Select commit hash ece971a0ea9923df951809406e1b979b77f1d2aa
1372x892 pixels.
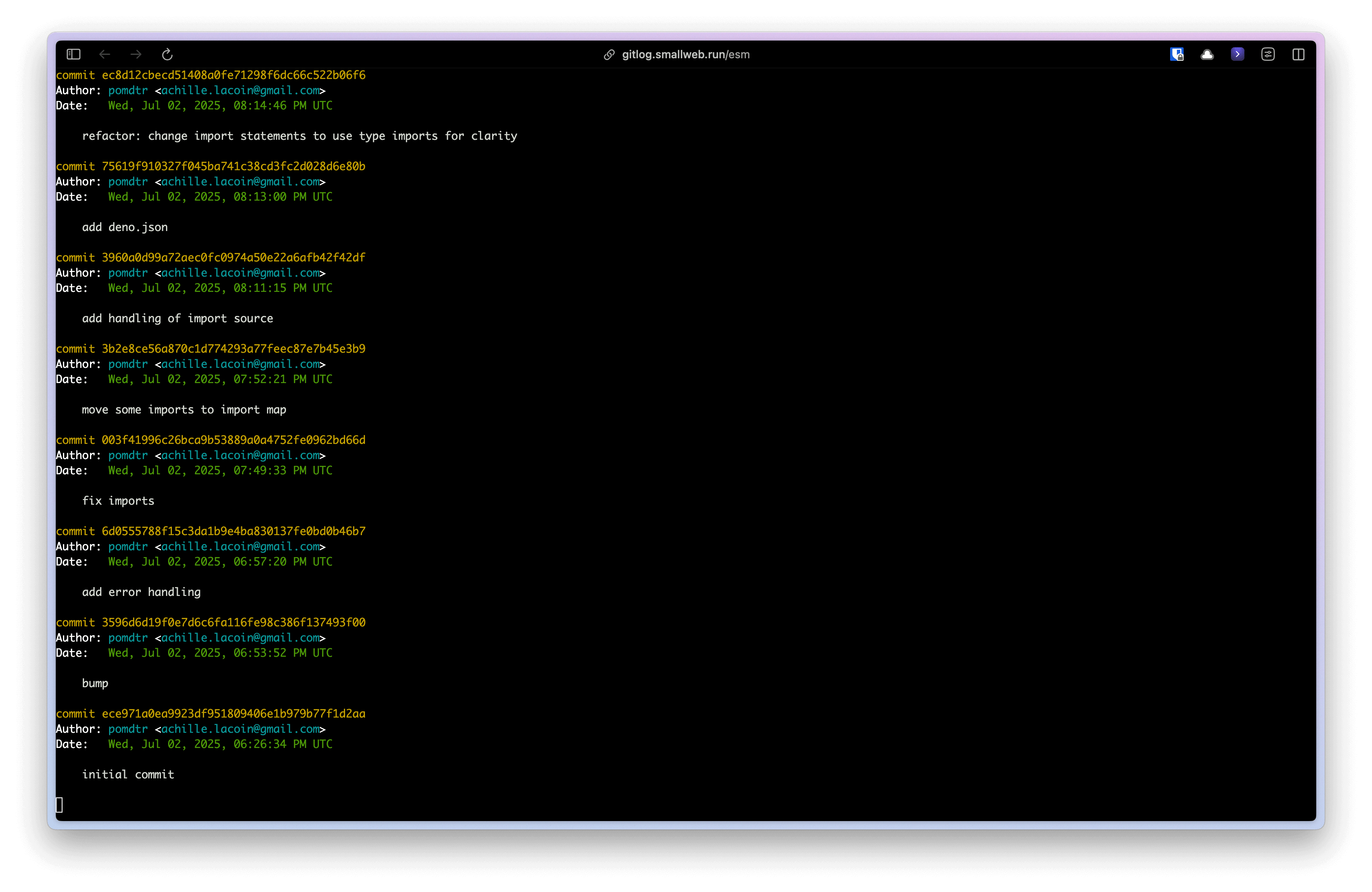click(234, 713)
